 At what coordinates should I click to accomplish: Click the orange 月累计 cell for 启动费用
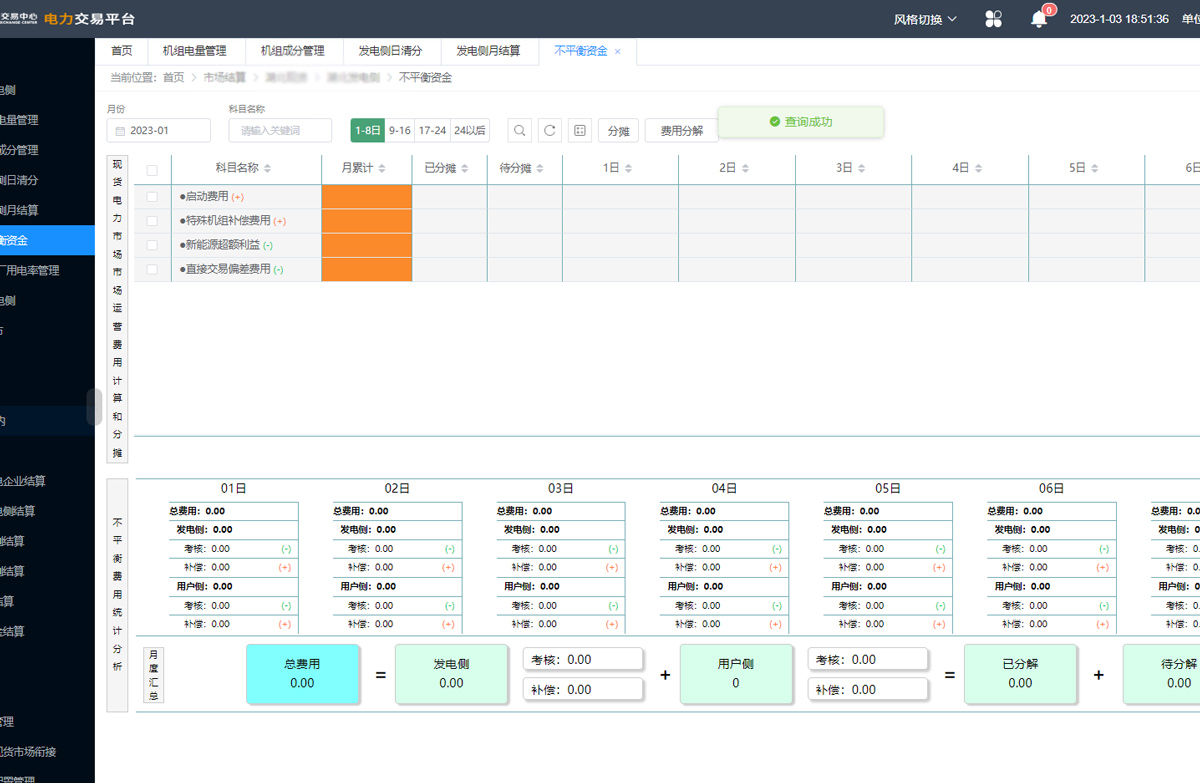(x=367, y=197)
